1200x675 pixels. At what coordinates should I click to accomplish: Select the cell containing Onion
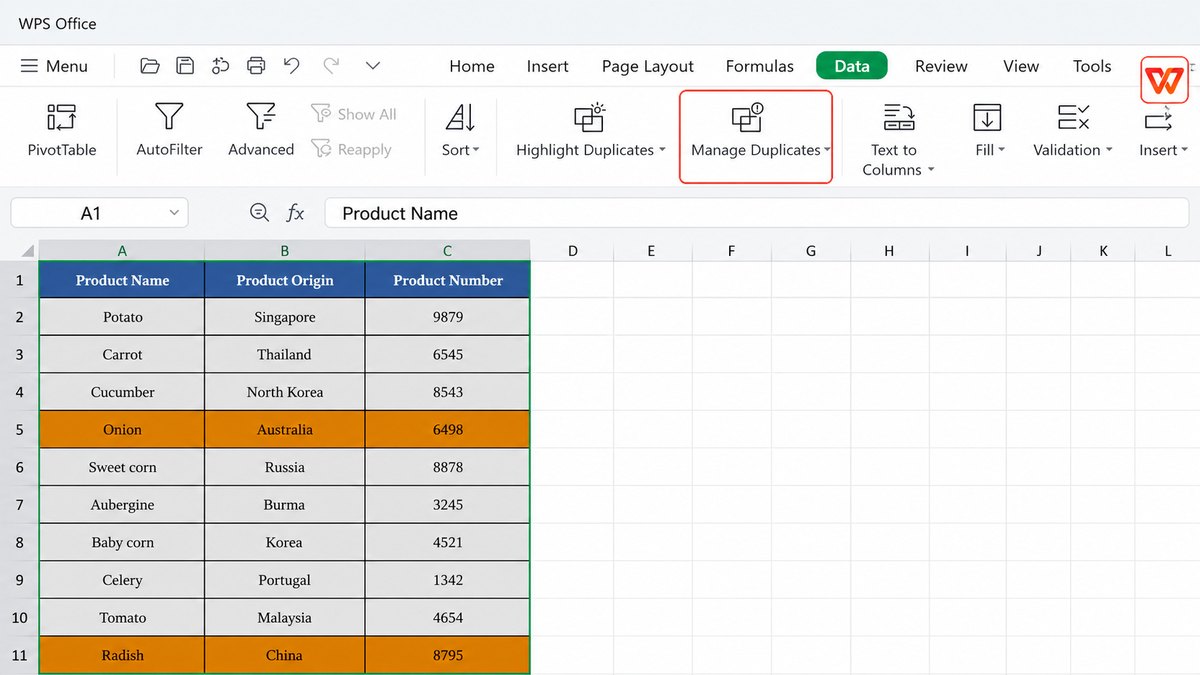[x=122, y=430]
